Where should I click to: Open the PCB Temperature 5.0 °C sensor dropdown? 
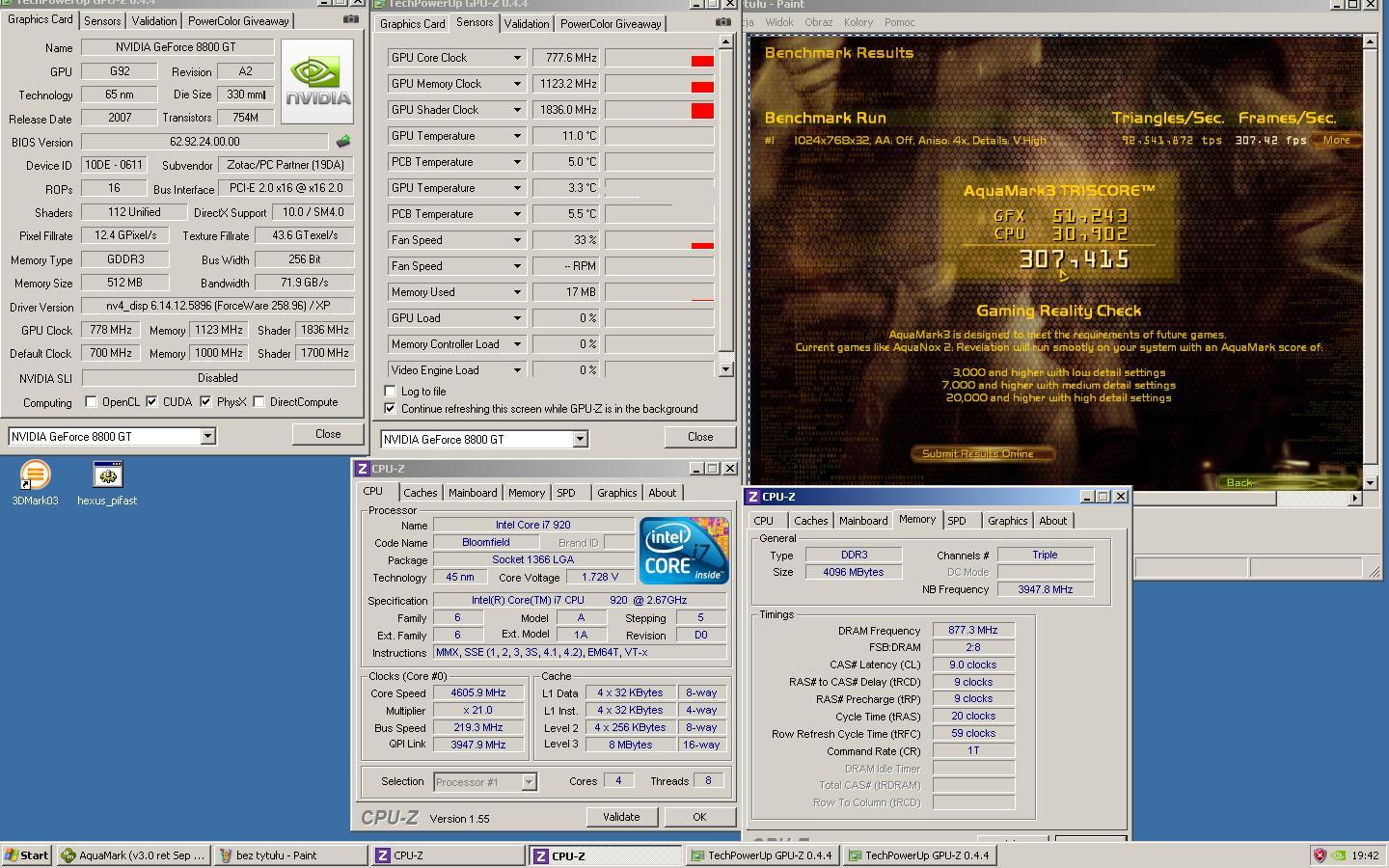pos(517,162)
